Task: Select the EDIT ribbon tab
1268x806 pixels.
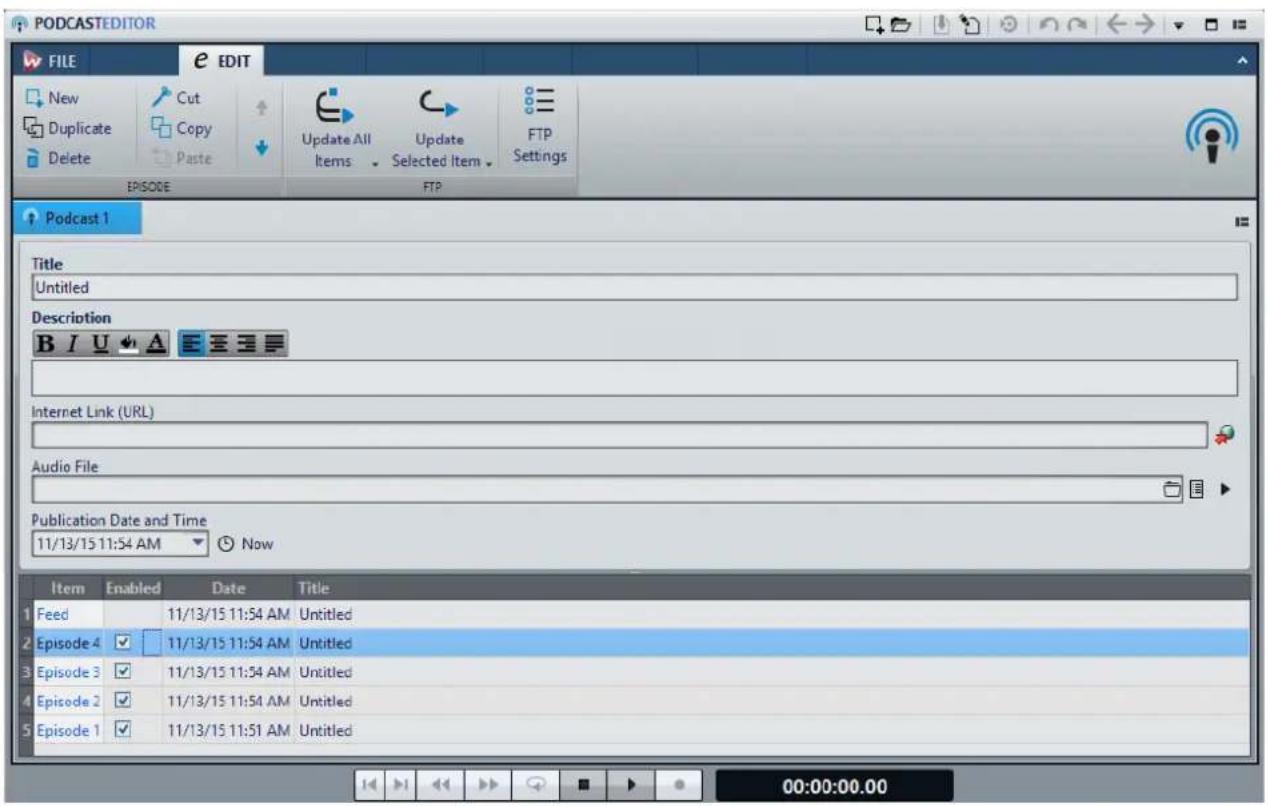Action: click(x=220, y=62)
